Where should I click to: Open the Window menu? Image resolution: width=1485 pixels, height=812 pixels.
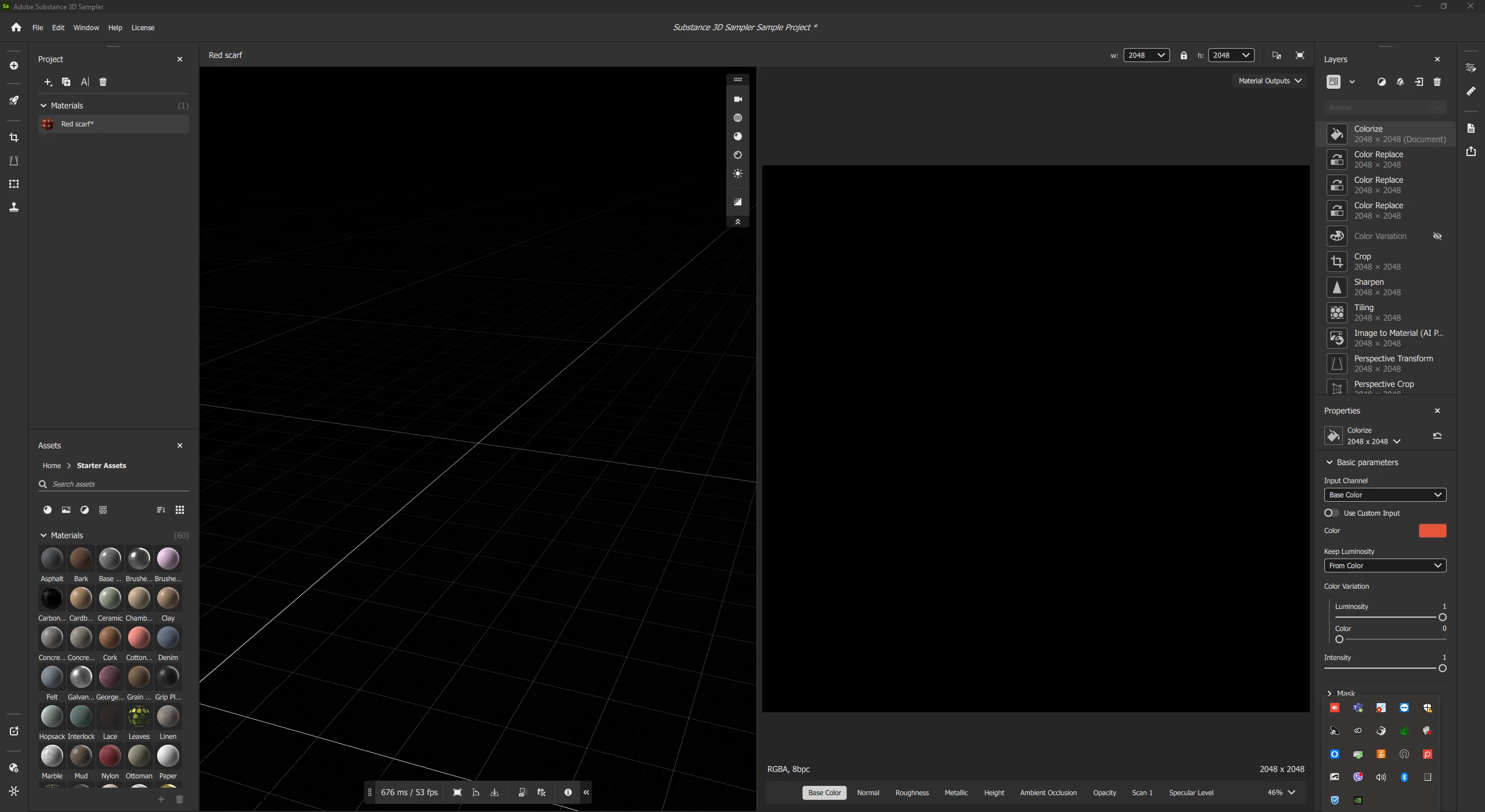[x=86, y=27]
